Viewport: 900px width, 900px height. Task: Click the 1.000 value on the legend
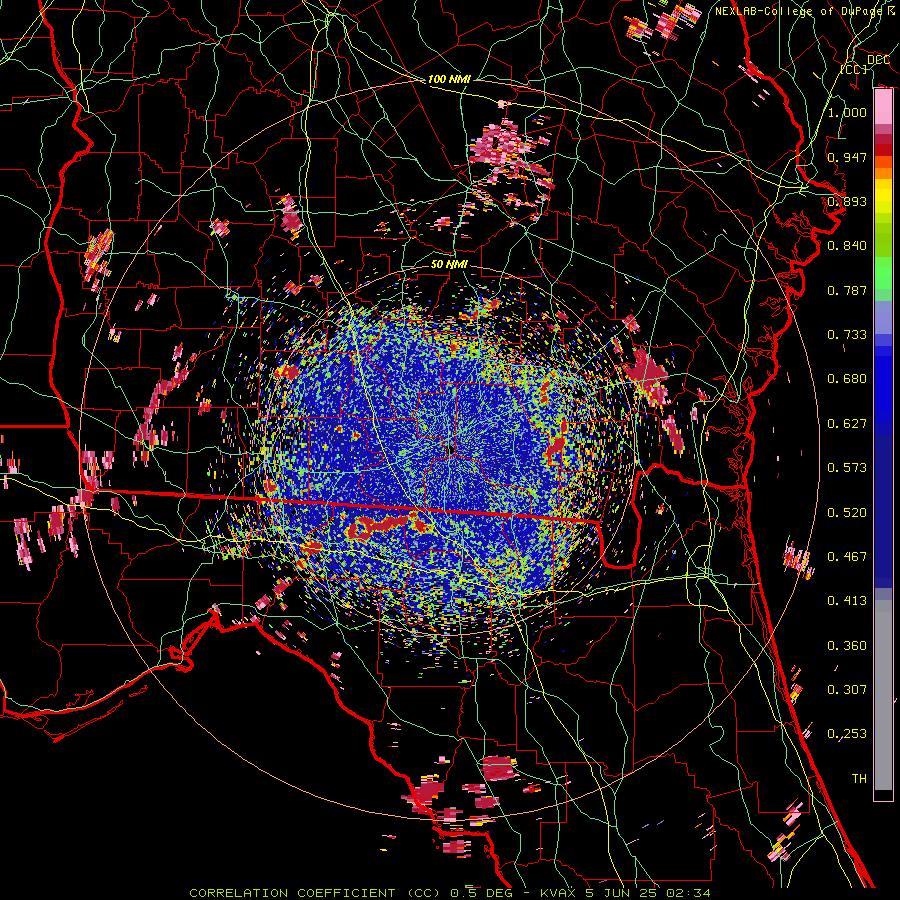pyautogui.click(x=847, y=112)
